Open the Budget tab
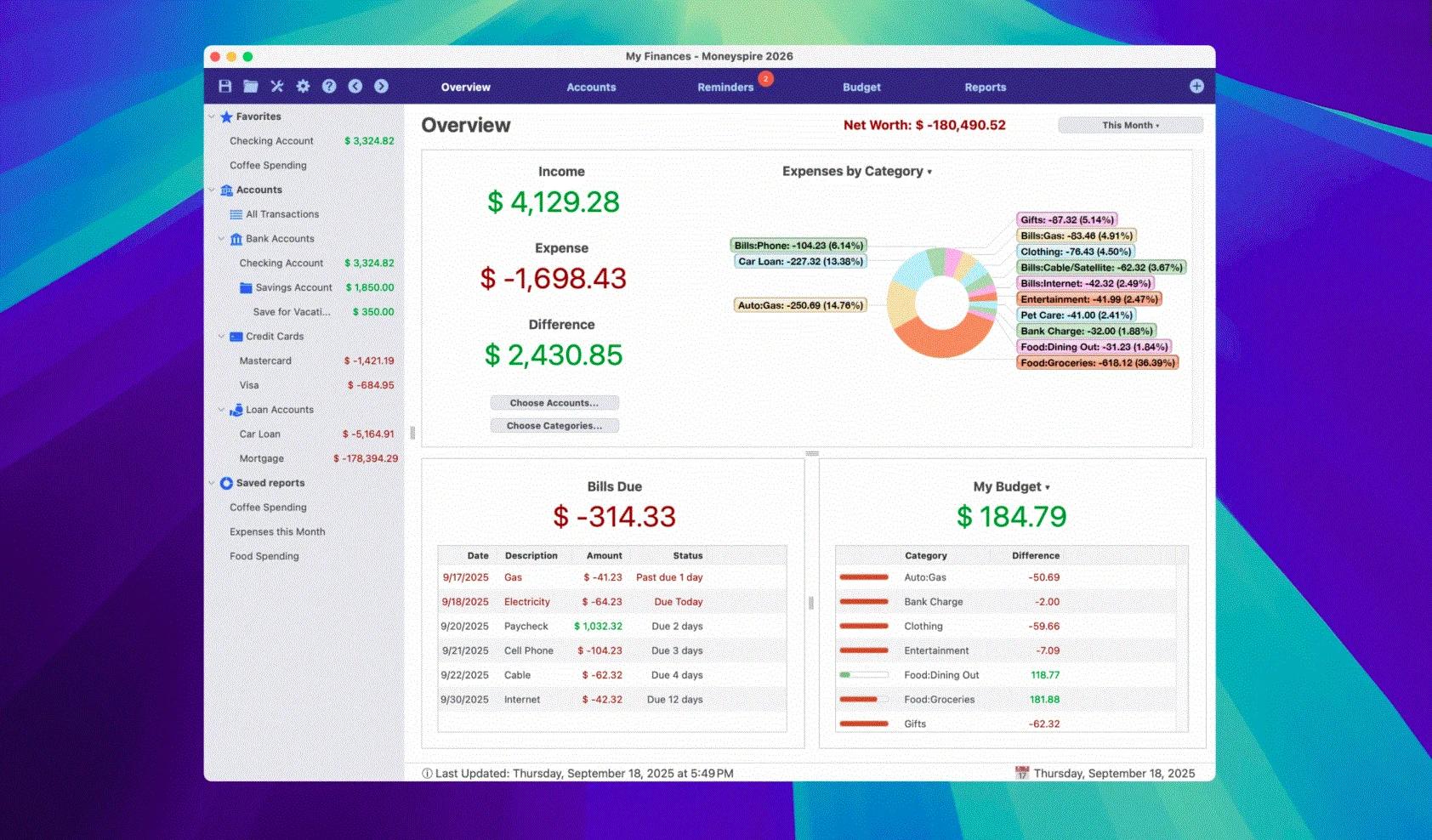 (x=861, y=87)
